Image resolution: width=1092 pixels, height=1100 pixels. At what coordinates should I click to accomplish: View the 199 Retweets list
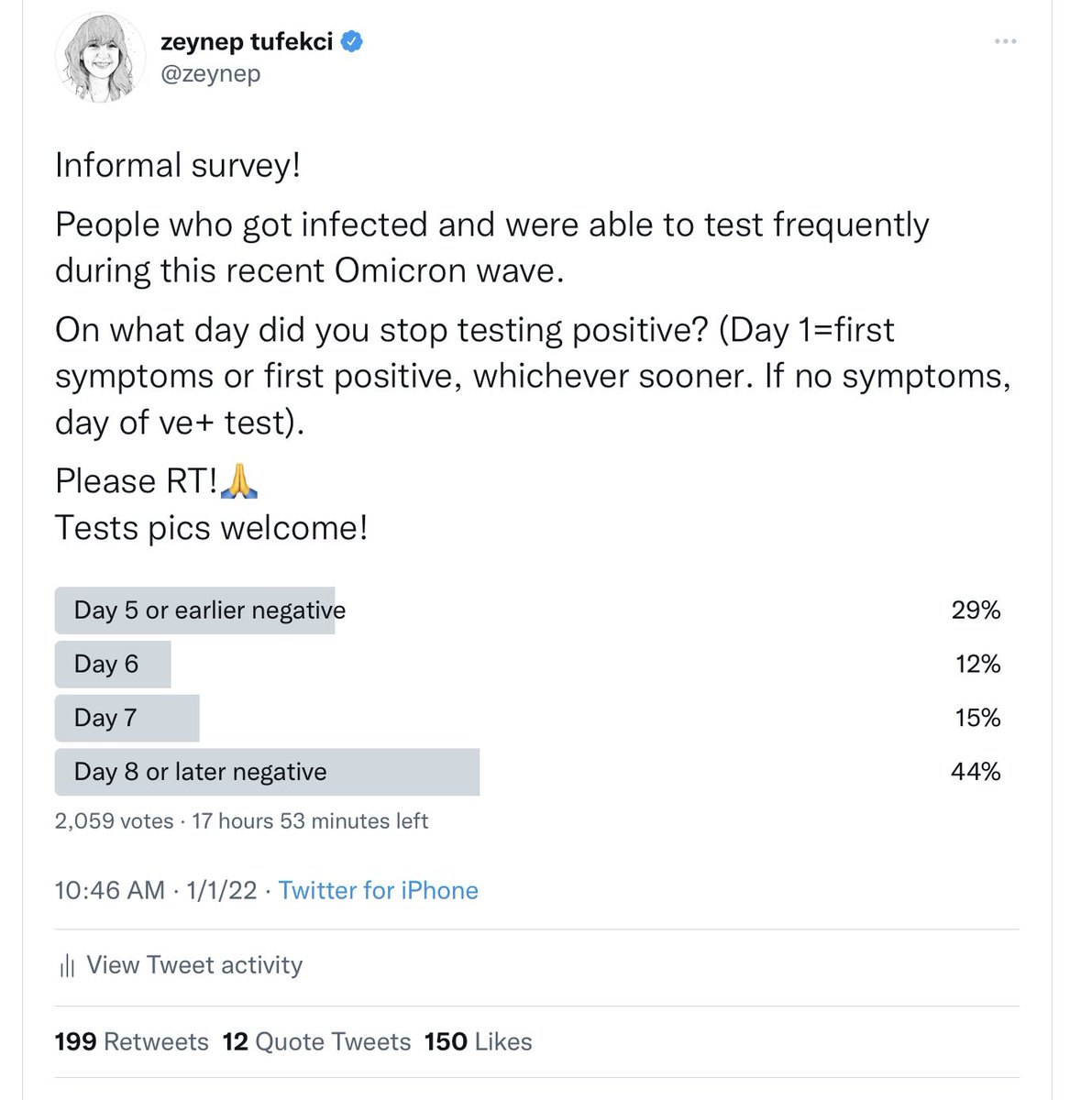pos(132,1041)
